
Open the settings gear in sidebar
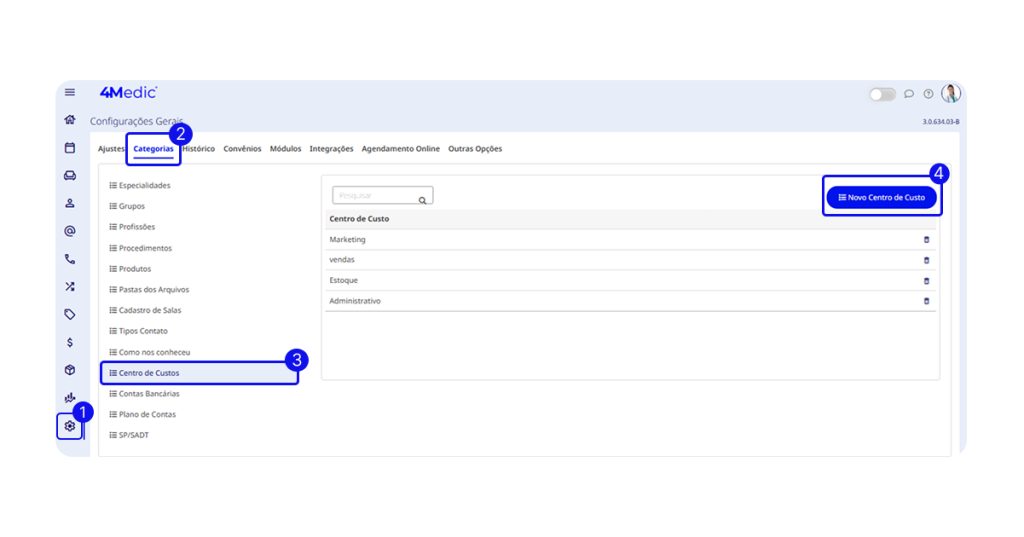70,426
